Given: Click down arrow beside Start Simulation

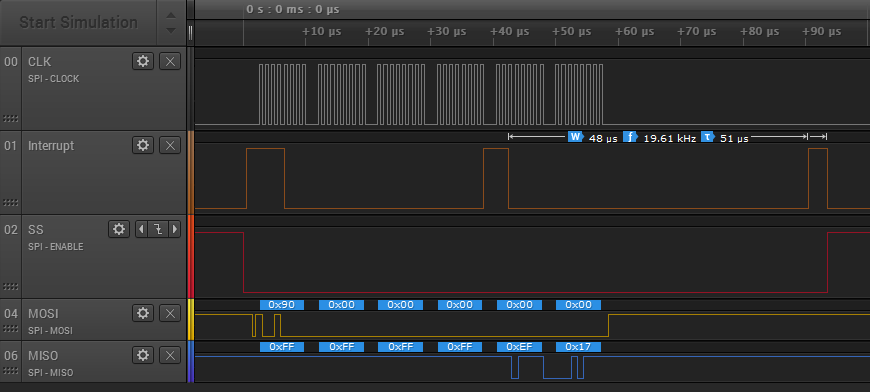Looking at the screenshot, I should coord(171,30).
